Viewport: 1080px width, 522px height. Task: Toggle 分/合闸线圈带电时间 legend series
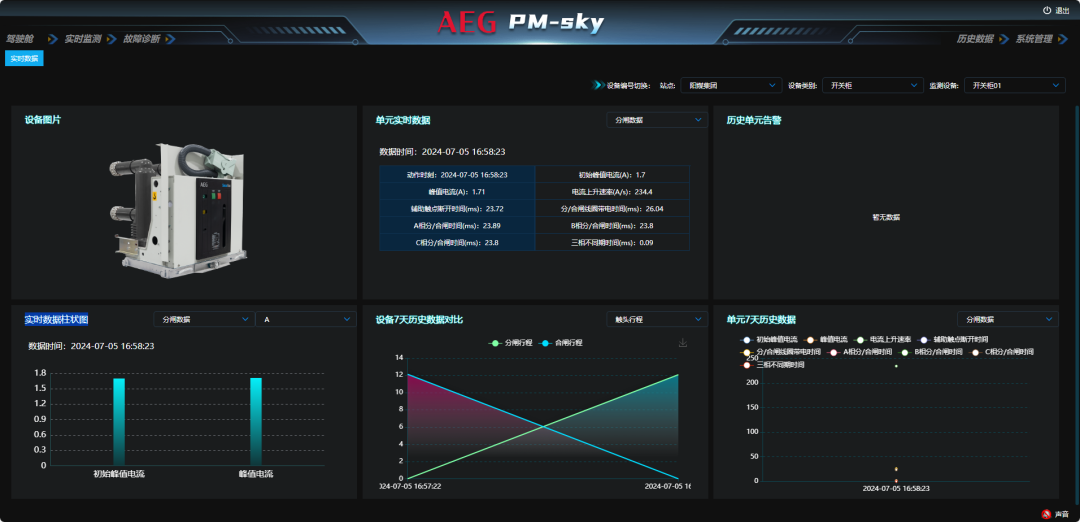pos(780,352)
